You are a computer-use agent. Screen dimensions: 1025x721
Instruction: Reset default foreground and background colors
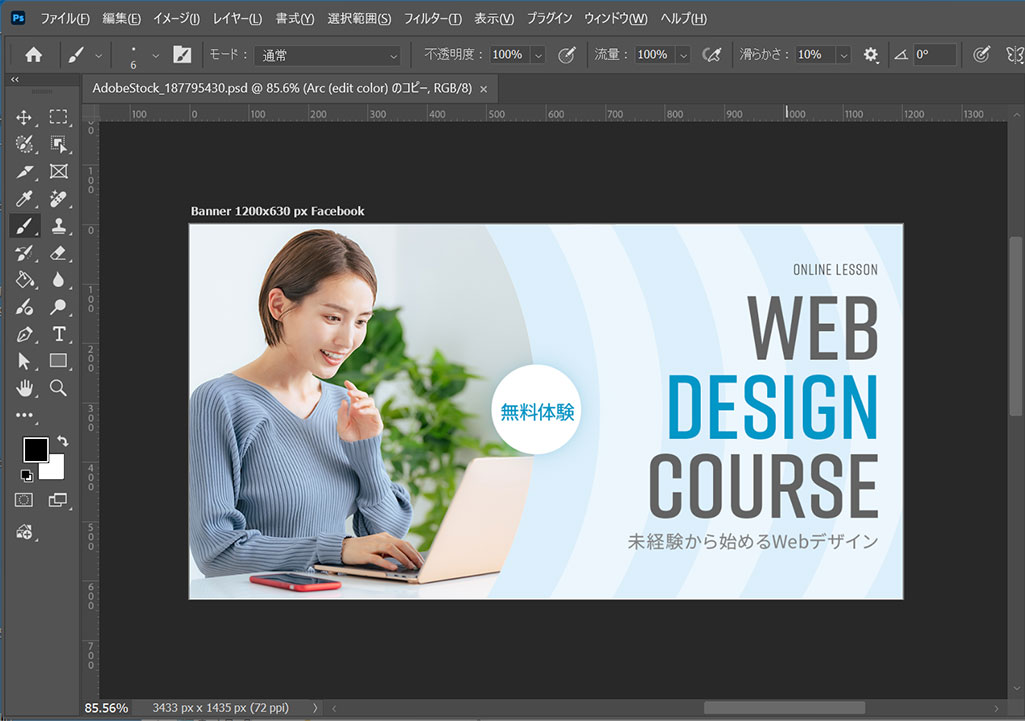[26, 475]
